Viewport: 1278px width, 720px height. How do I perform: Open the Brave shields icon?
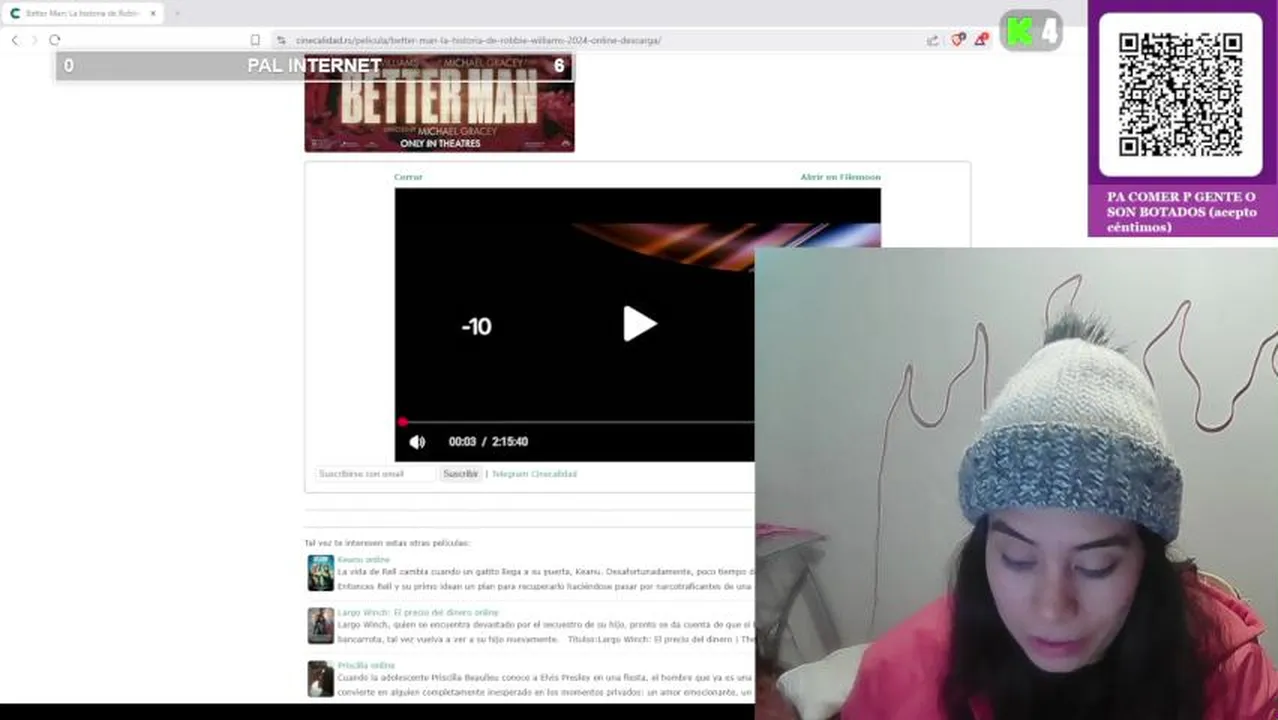958,40
